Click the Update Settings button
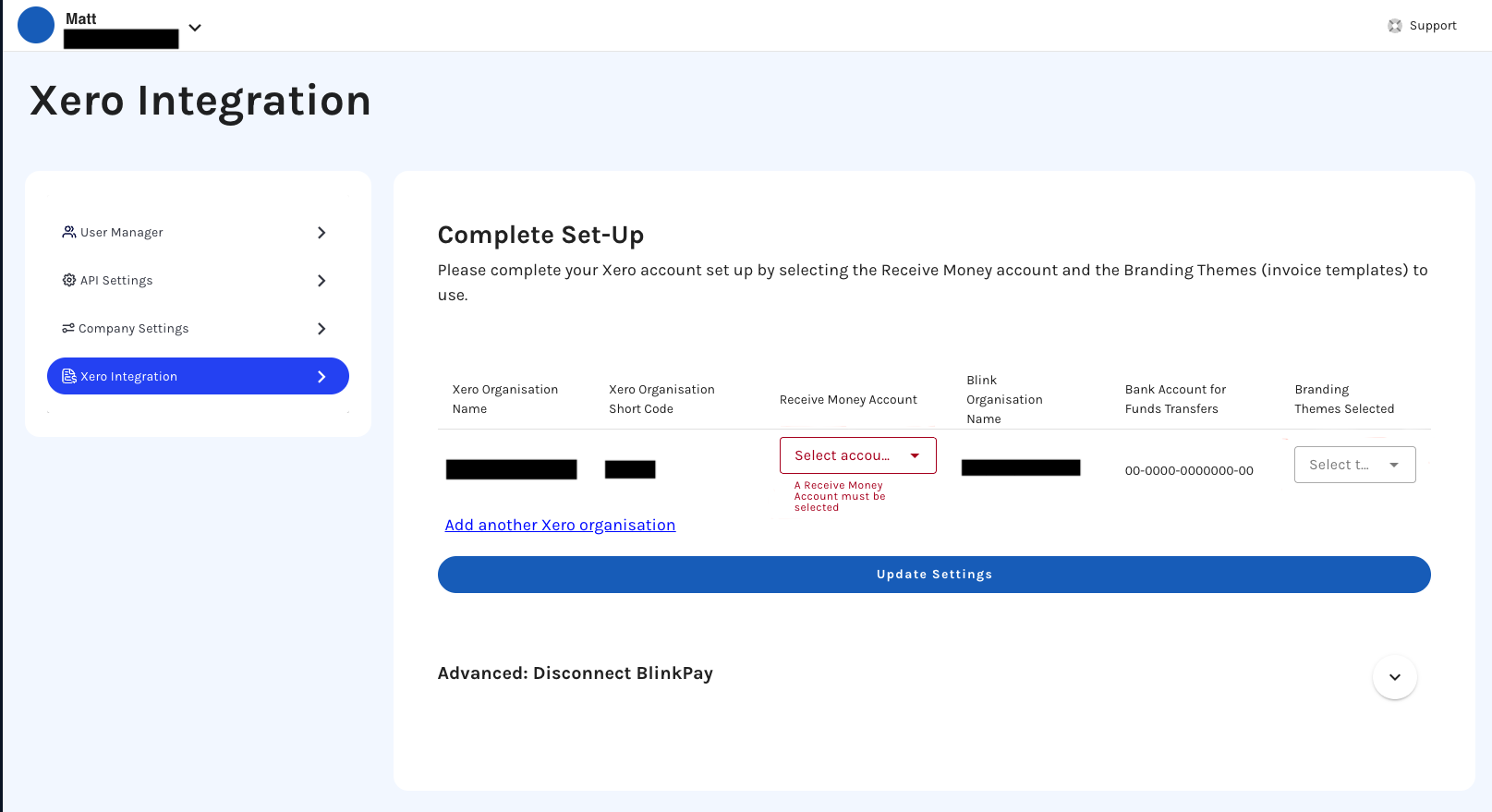This screenshot has width=1492, height=812. coord(934,575)
